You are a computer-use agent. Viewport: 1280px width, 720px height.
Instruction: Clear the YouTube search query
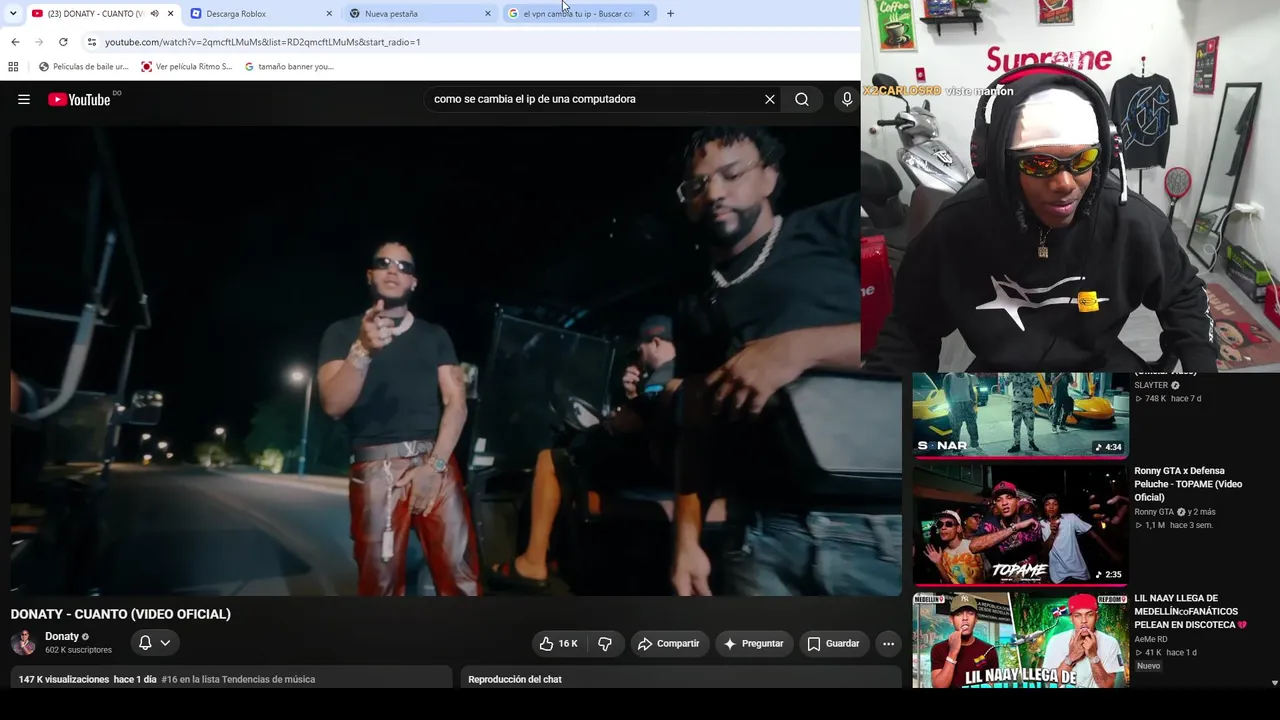click(x=770, y=99)
